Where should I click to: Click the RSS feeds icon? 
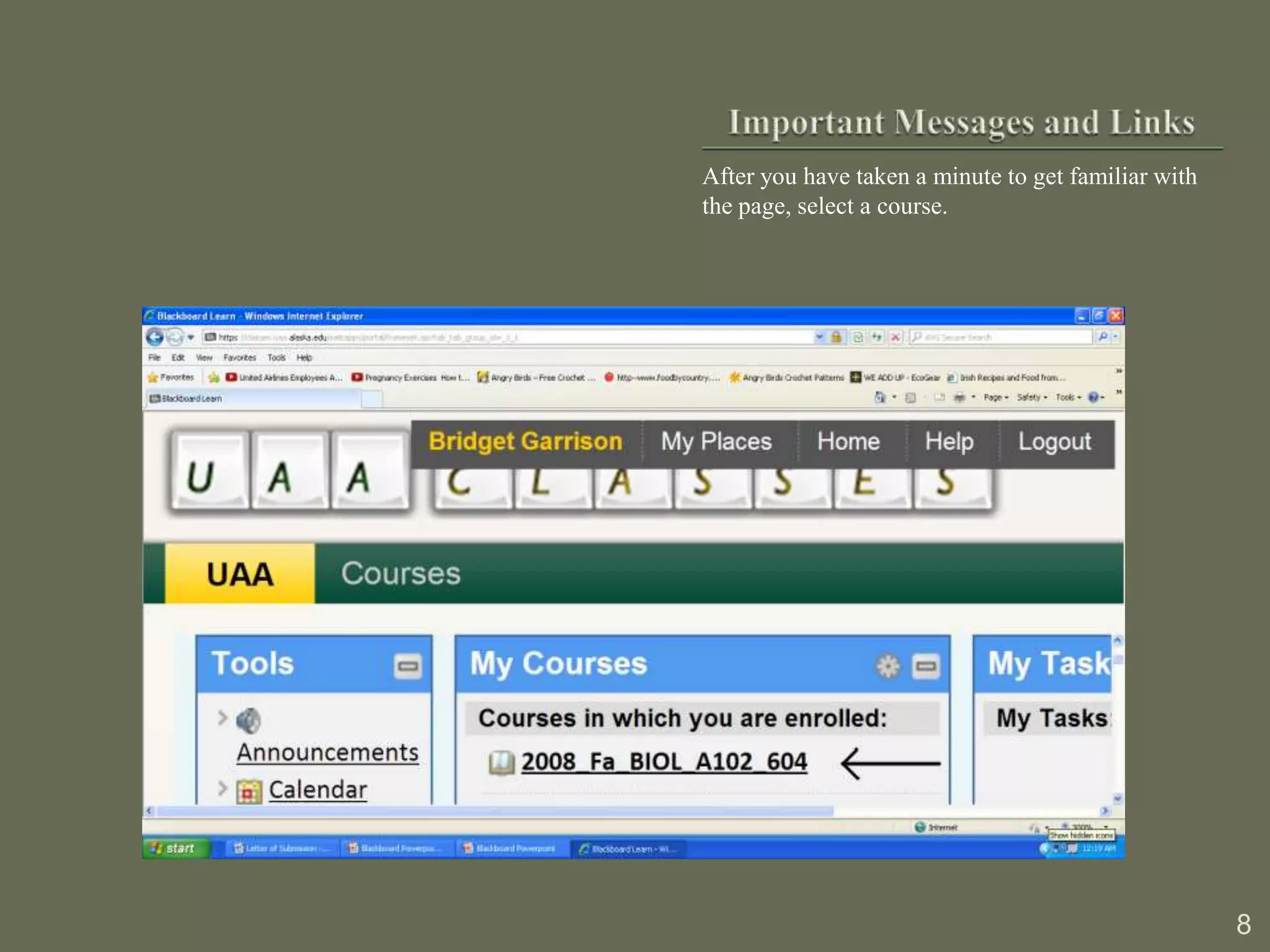[910, 397]
